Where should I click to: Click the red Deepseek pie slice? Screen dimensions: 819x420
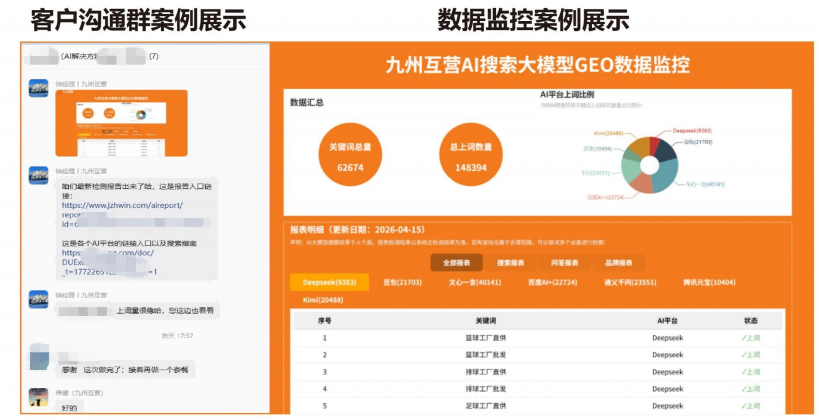click(x=654, y=145)
